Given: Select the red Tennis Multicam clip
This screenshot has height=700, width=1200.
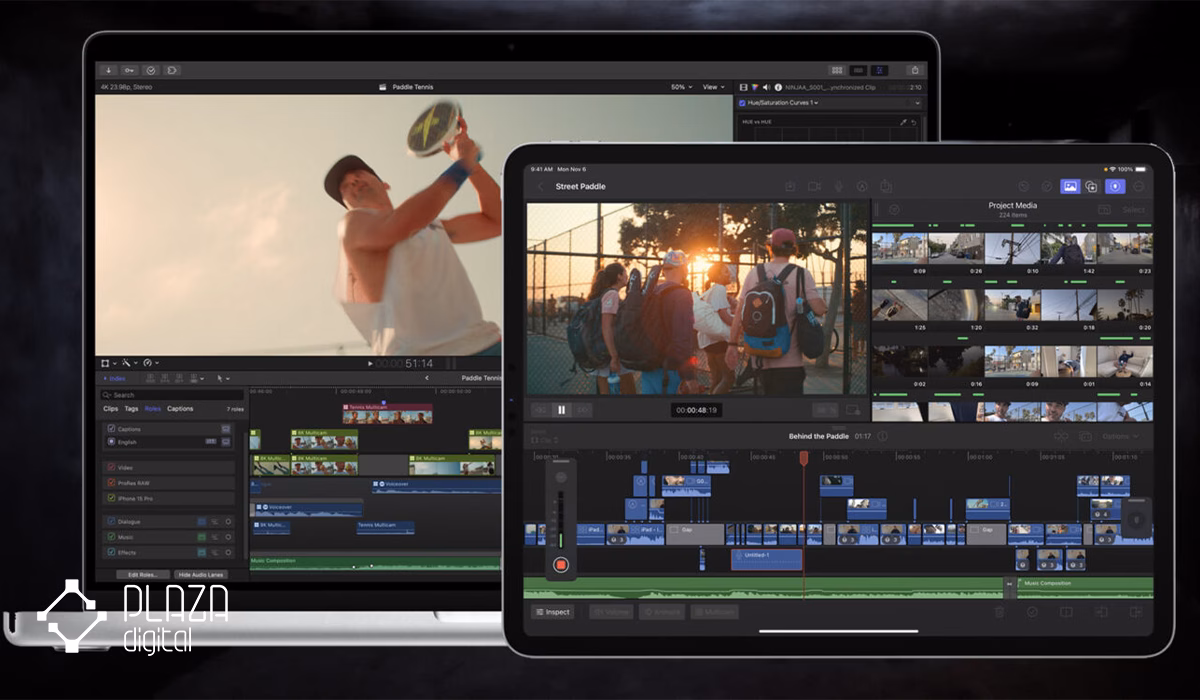Looking at the screenshot, I should coord(388,412).
